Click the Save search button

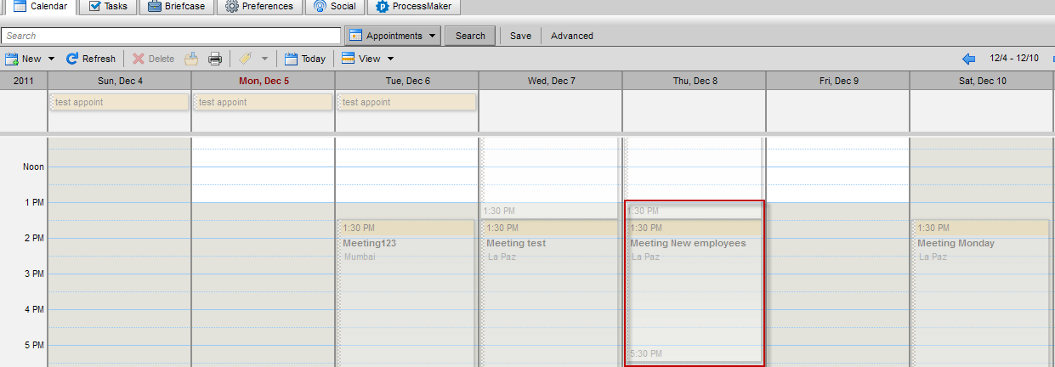(x=520, y=36)
